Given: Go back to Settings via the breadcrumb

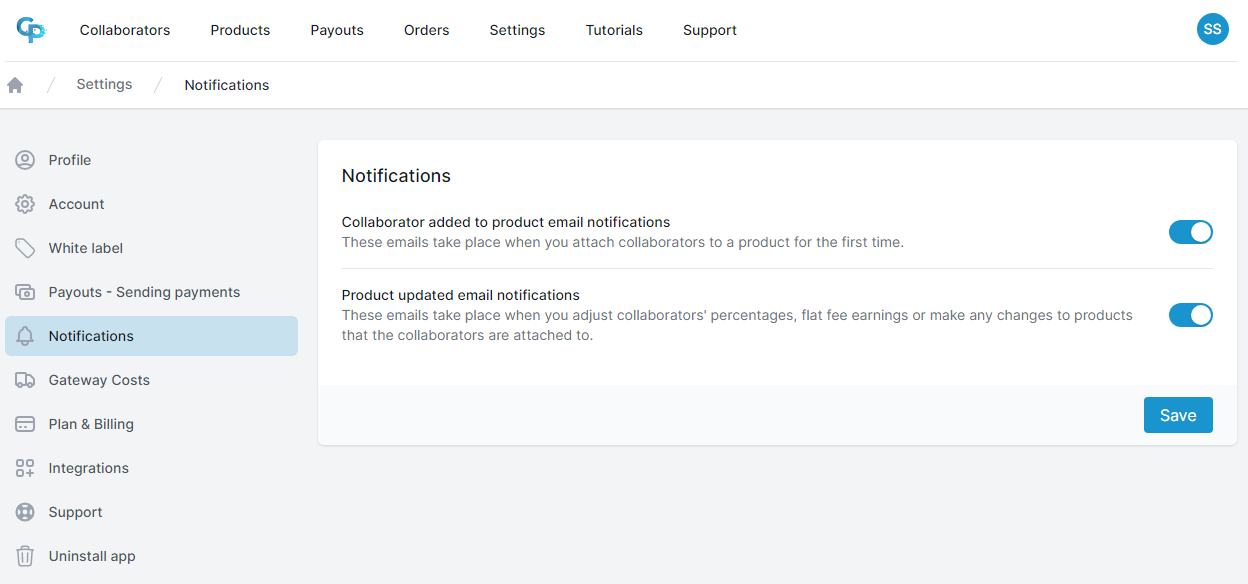Looking at the screenshot, I should [104, 84].
